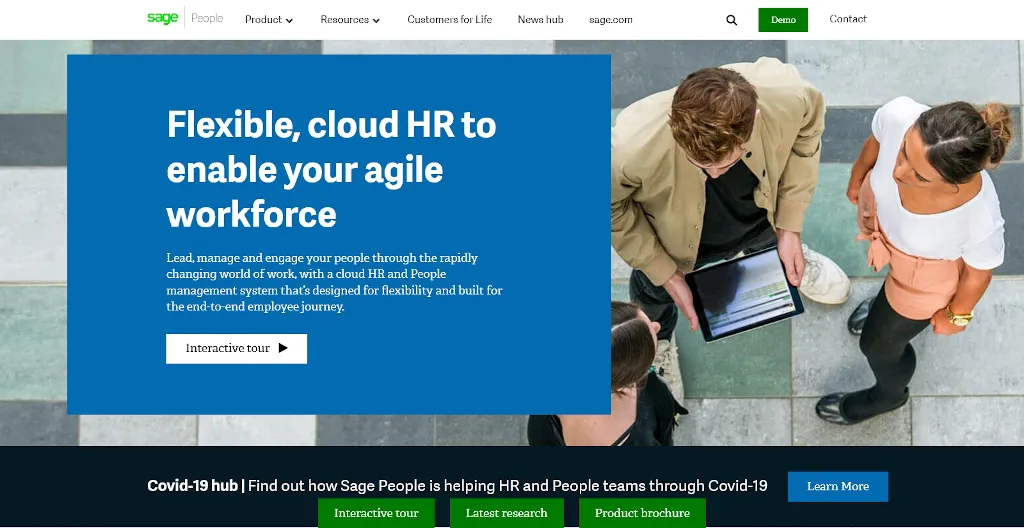Viewport: 1024px width, 528px height.
Task: Click the Sage logo
Action: pyautogui.click(x=163, y=18)
